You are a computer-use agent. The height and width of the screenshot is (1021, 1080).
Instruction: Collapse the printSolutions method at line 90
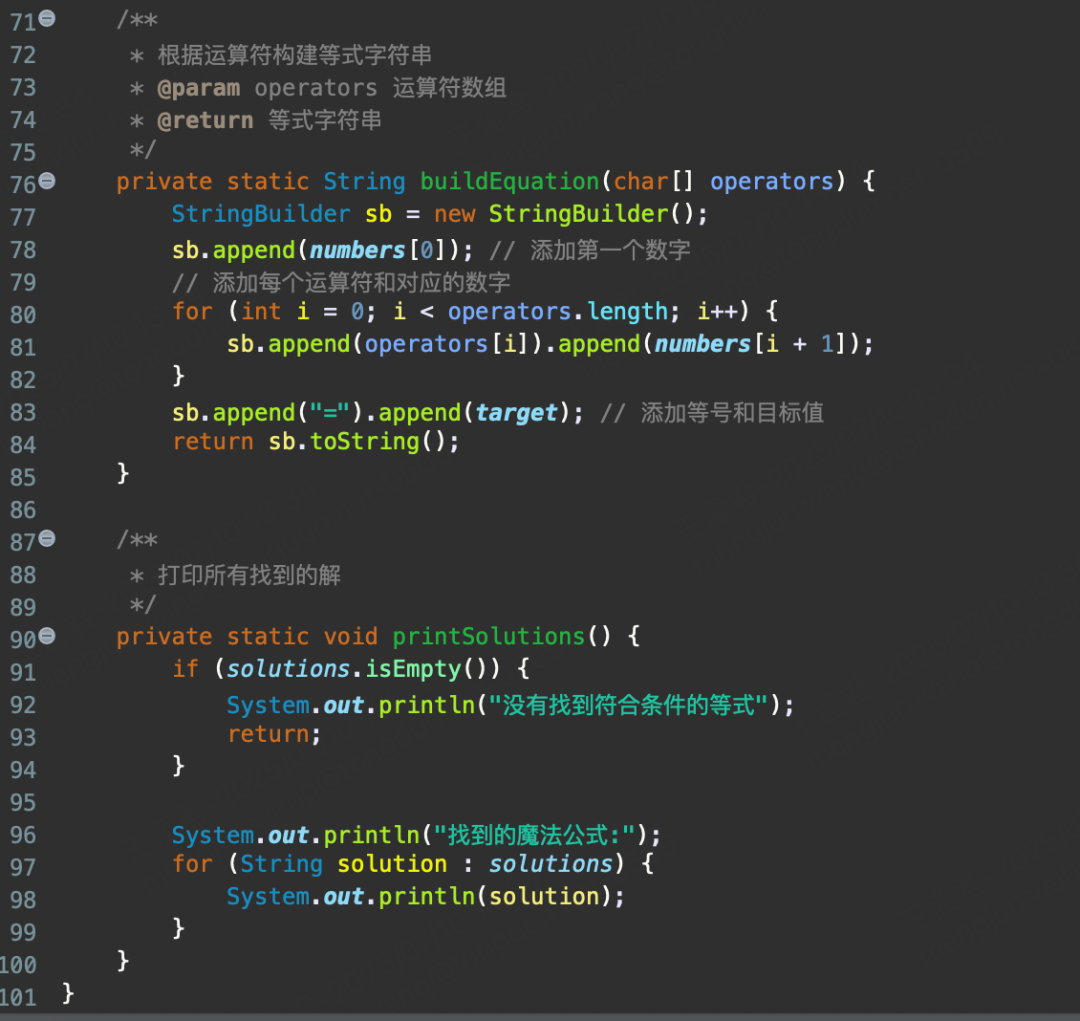47,636
